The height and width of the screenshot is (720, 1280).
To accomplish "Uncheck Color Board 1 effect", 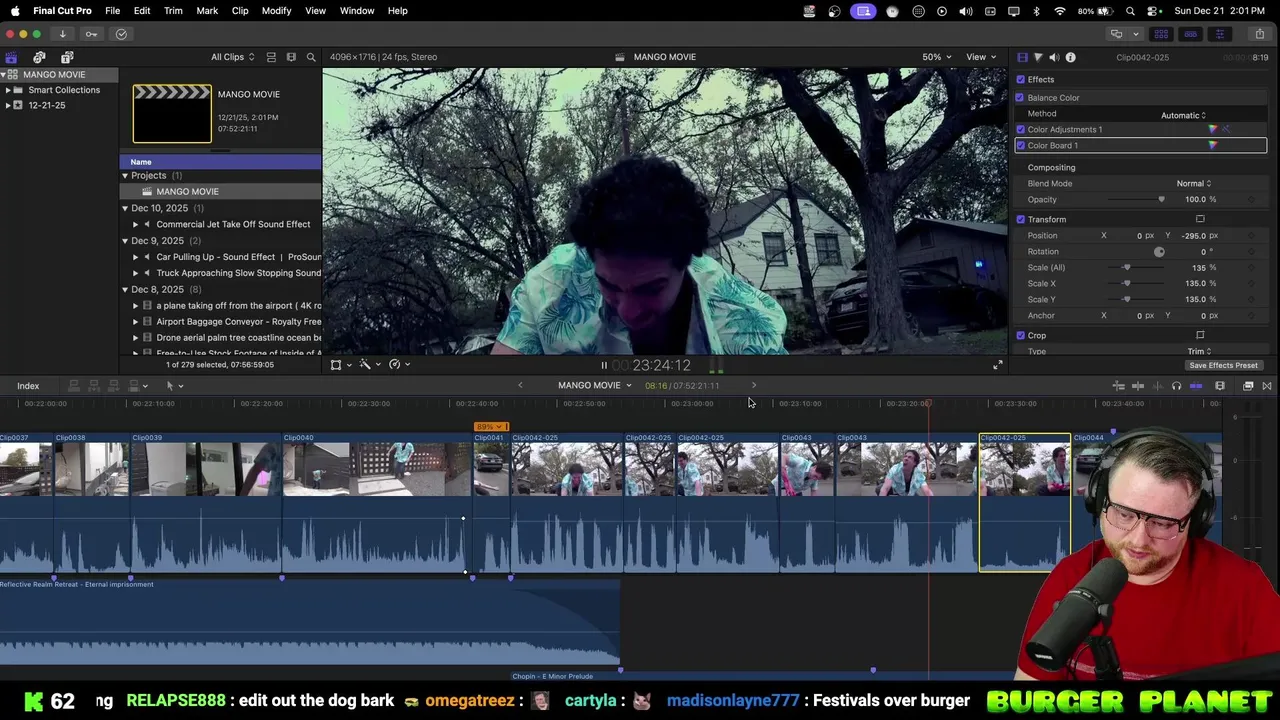I will (x=1020, y=145).
